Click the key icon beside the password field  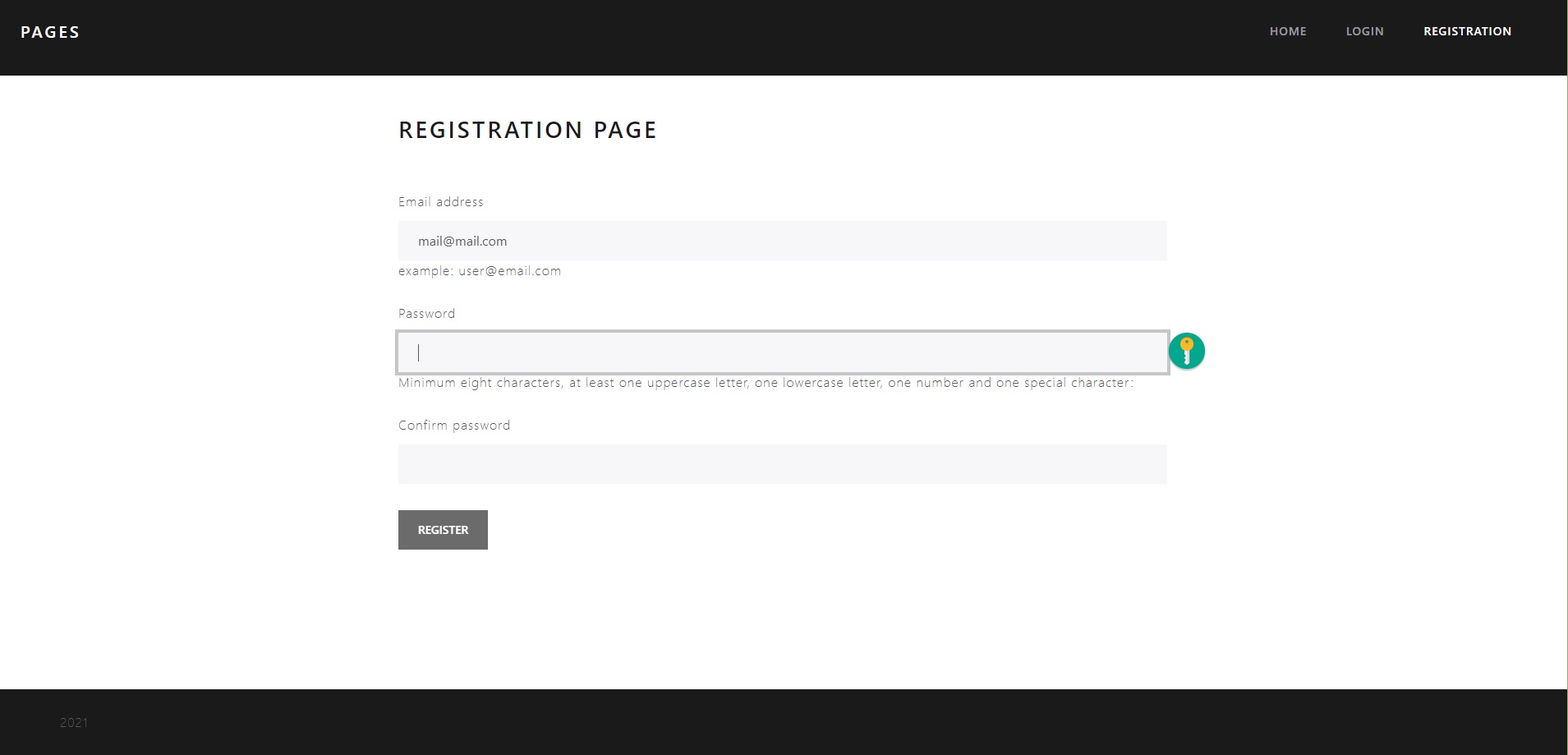pos(1188,351)
